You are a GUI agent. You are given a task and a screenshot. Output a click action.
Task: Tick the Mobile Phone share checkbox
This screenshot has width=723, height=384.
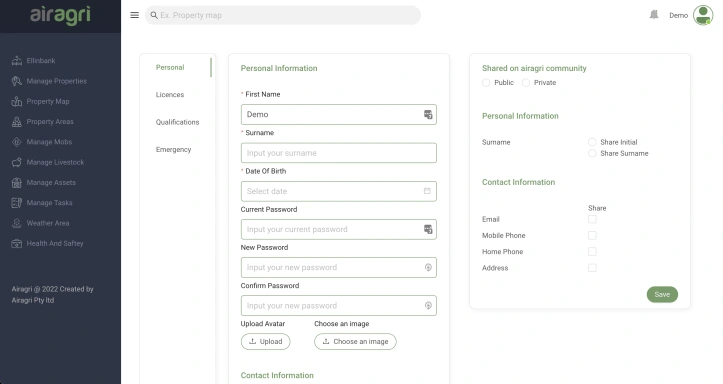(x=592, y=235)
